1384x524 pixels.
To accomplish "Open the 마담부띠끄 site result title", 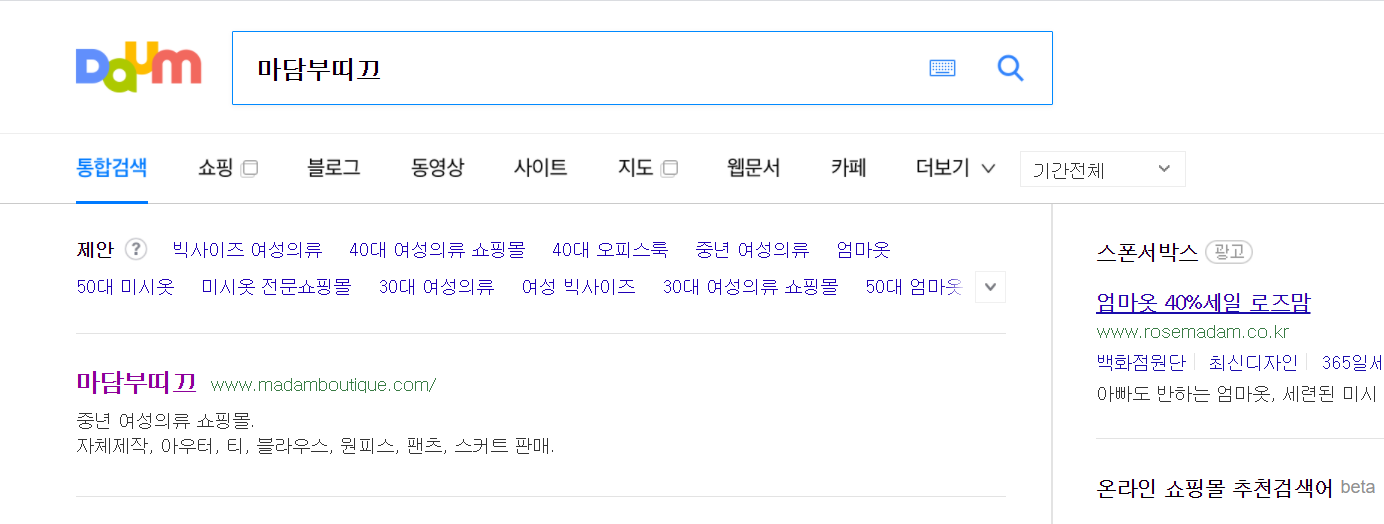I will point(136,383).
